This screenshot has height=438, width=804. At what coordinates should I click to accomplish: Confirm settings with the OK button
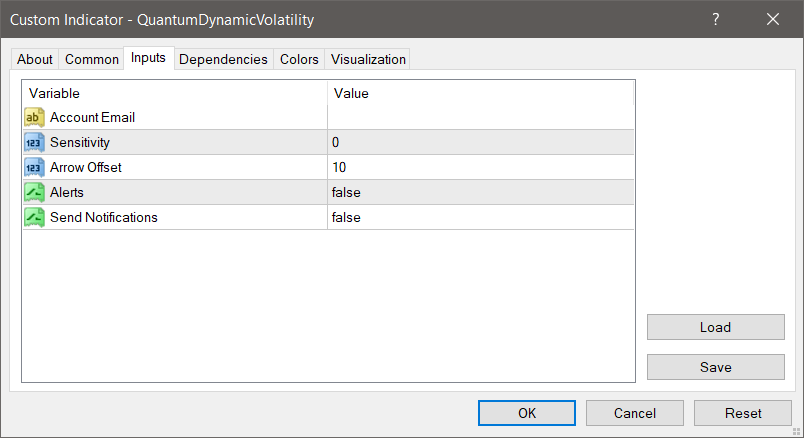point(526,413)
